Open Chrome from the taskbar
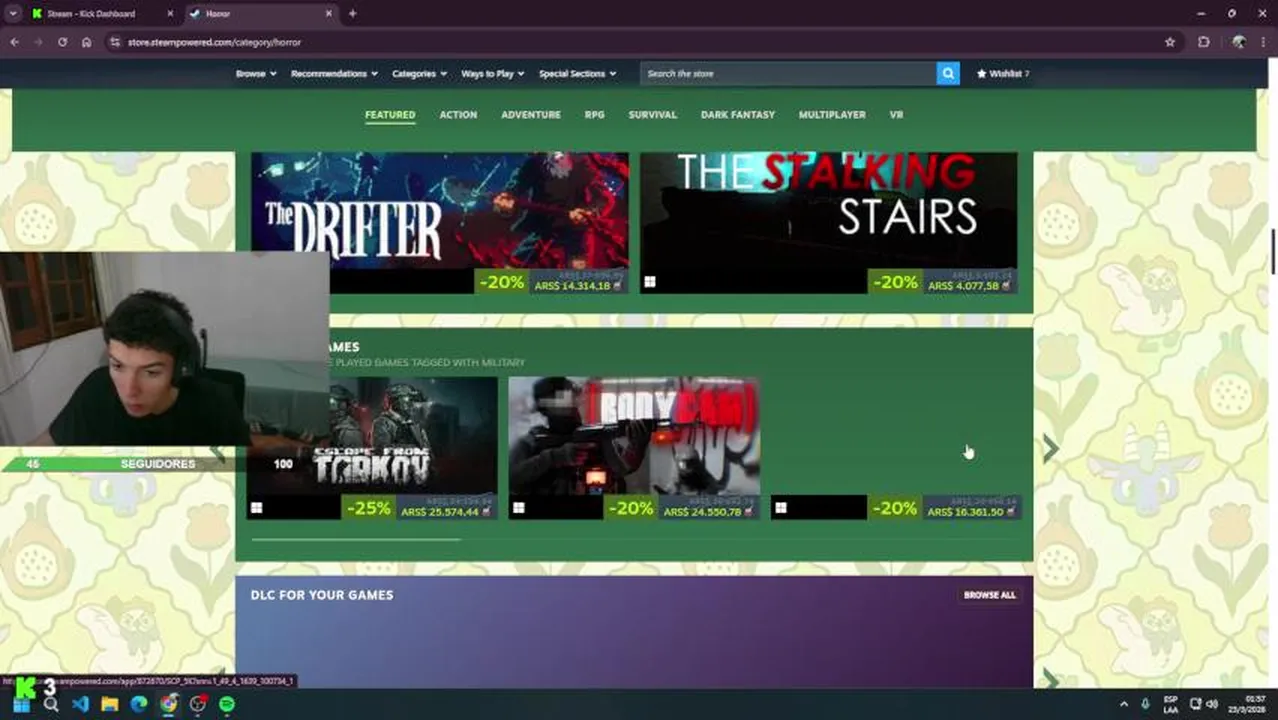 [x=169, y=704]
